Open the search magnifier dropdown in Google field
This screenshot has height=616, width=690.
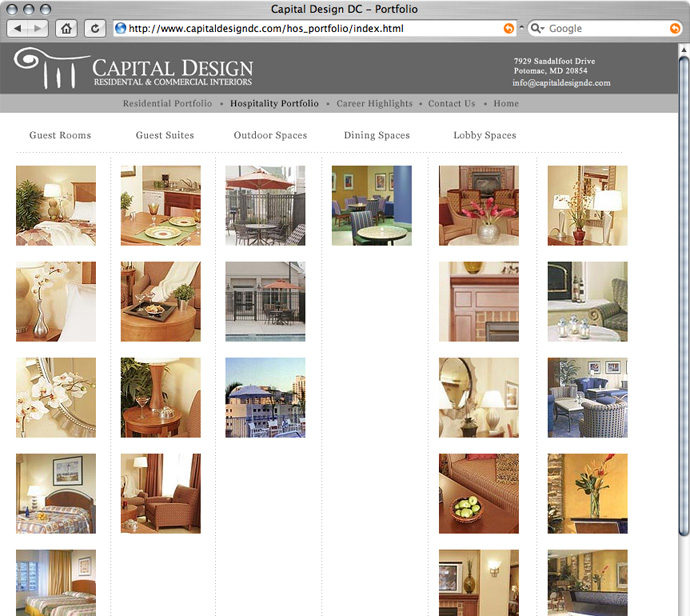click(x=537, y=29)
